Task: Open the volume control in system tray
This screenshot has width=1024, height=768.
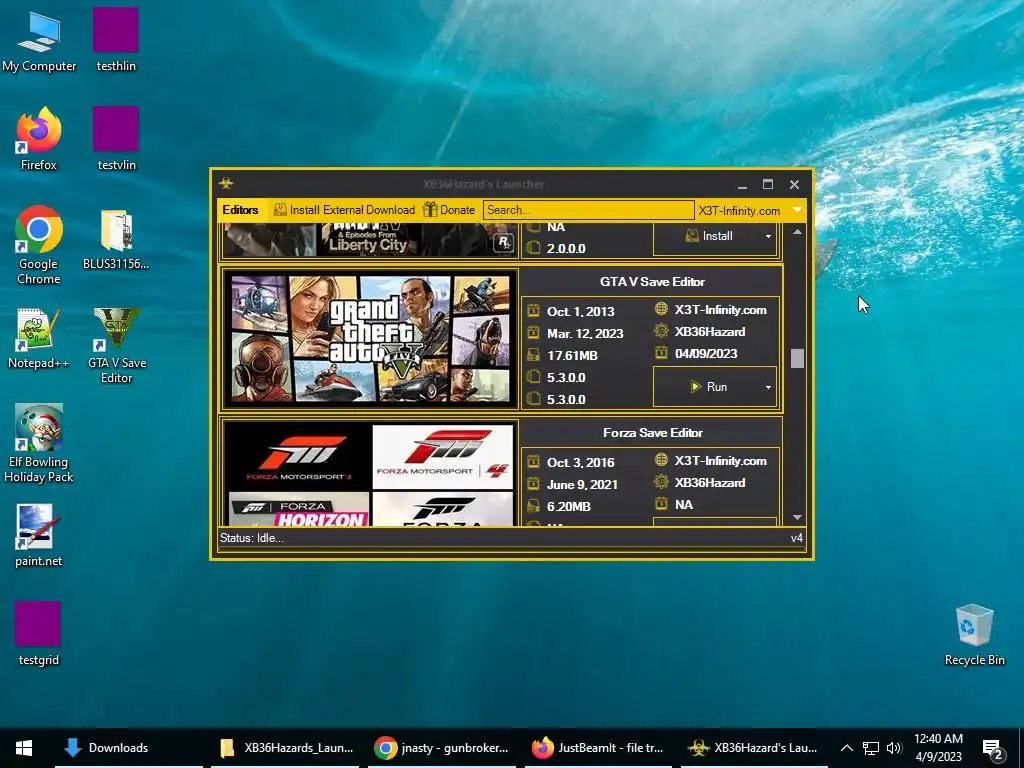Action: [894, 748]
